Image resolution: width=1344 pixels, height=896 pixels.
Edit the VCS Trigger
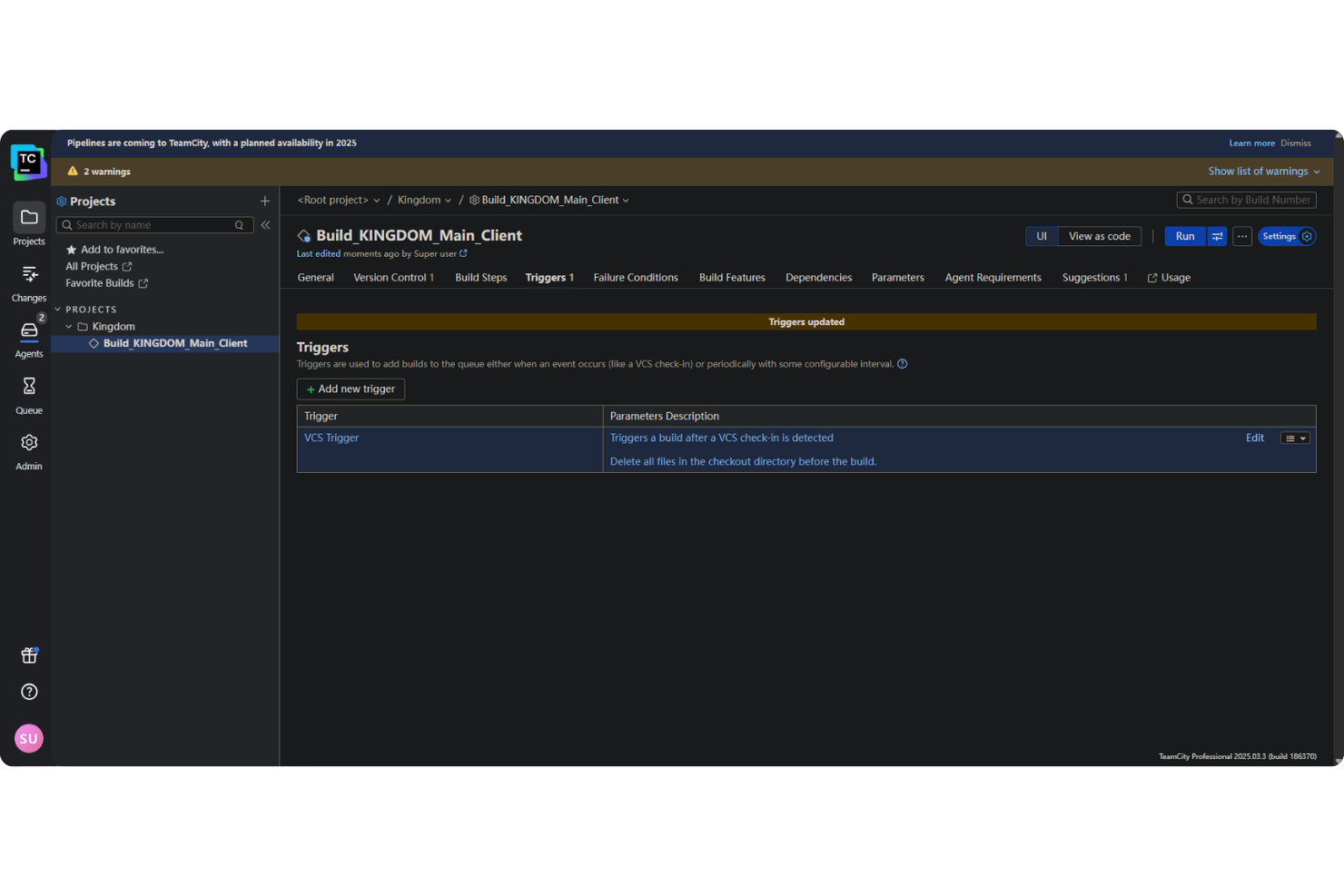click(1254, 438)
